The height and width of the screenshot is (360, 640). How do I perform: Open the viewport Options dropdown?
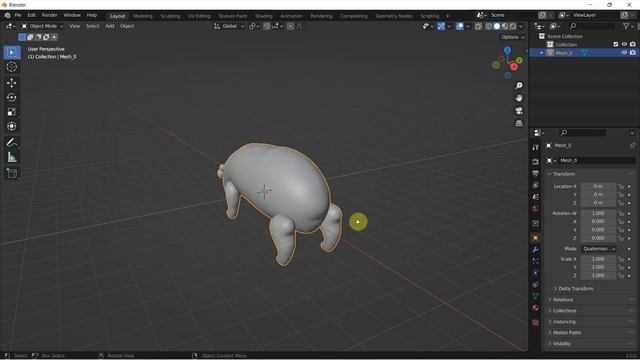(513, 37)
